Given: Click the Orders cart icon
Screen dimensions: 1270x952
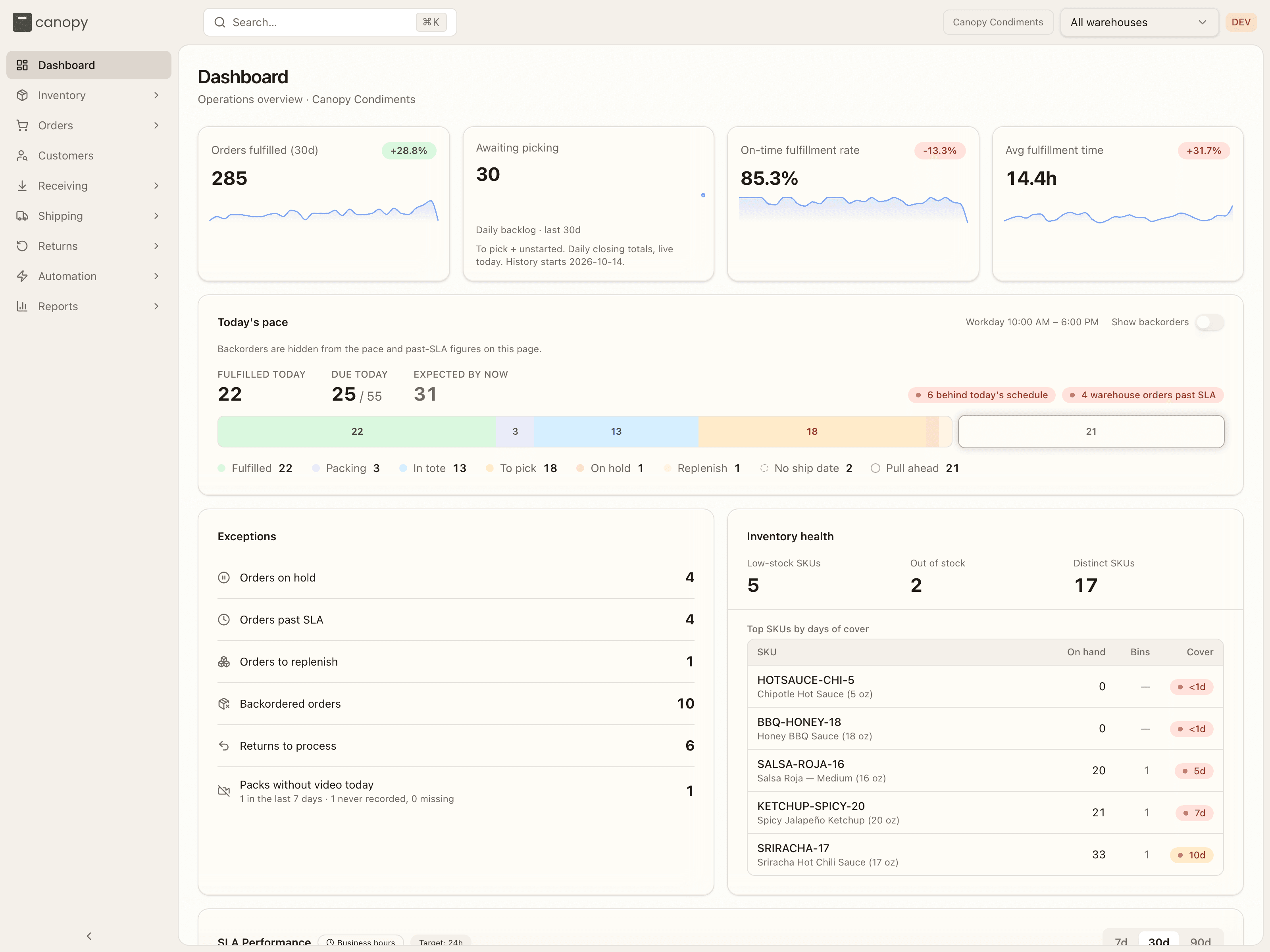Looking at the screenshot, I should coord(22,125).
